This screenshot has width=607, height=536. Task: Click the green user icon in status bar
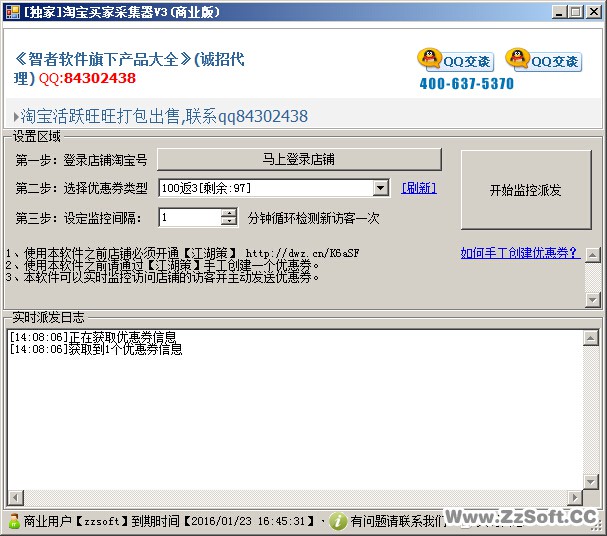(14, 521)
